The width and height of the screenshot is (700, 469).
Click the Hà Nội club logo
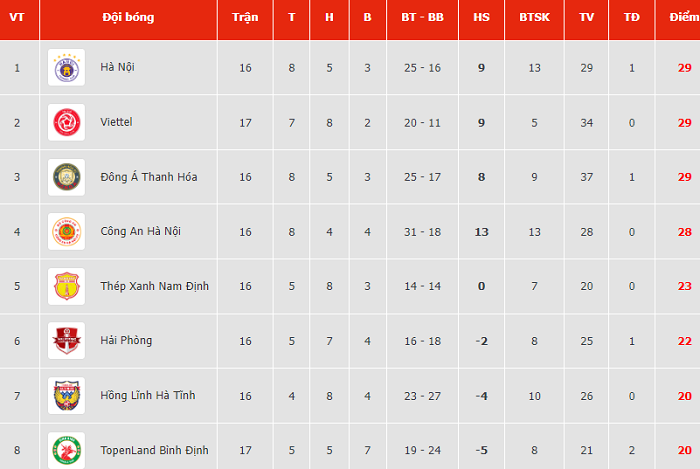pos(67,68)
